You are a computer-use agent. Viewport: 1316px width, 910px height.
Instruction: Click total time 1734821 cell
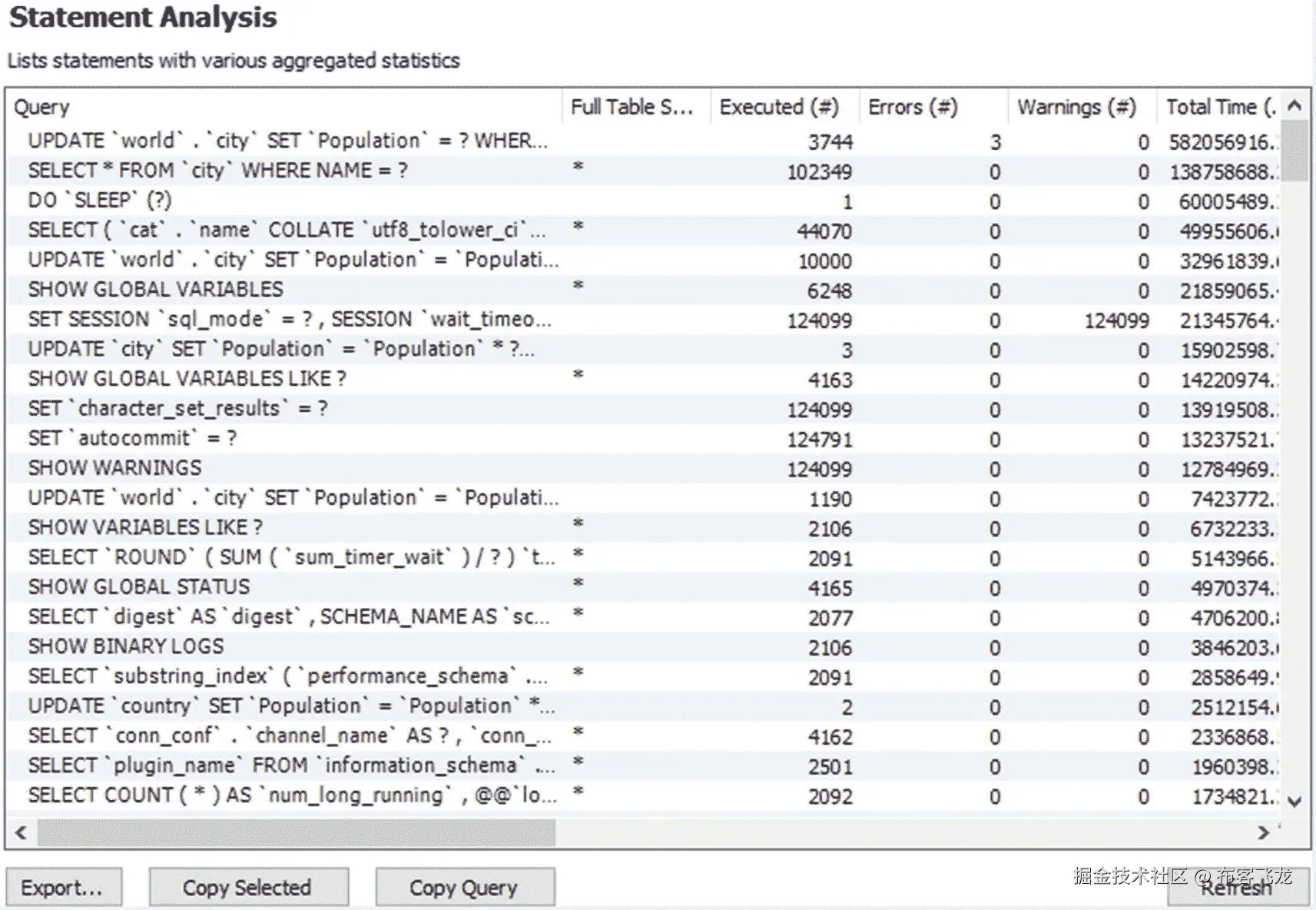coord(1235,797)
